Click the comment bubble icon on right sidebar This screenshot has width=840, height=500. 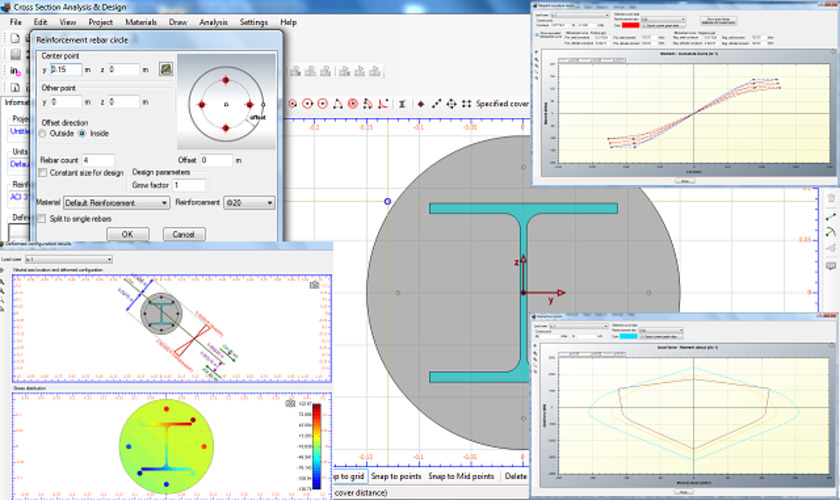pyautogui.click(x=830, y=265)
